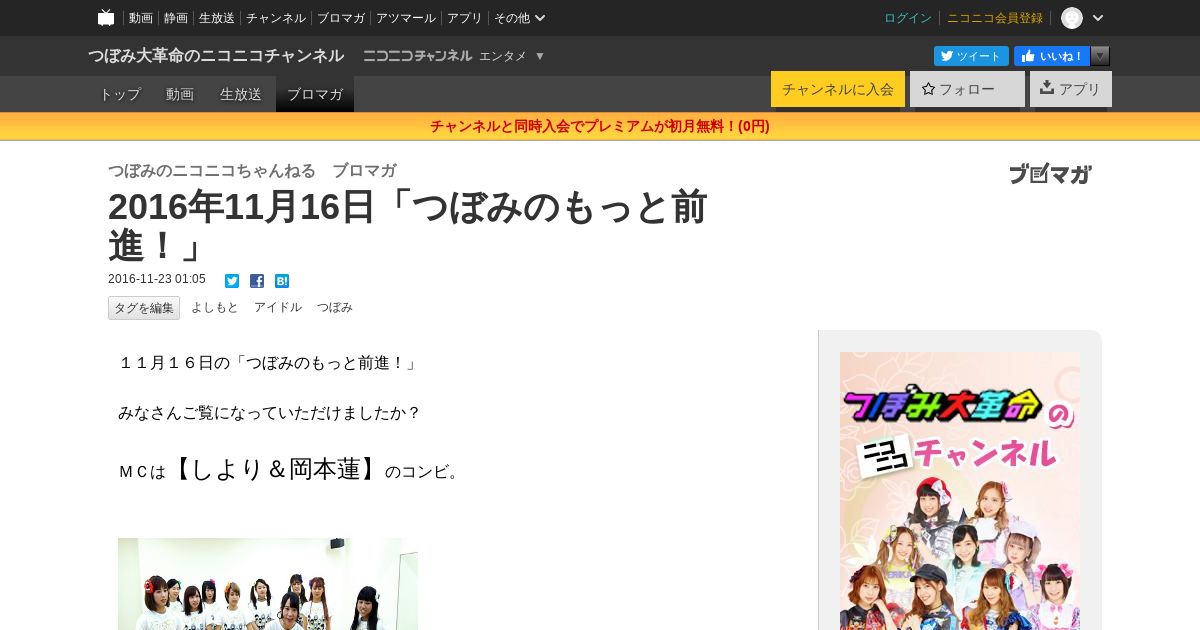Image resolution: width=1200 pixels, height=630 pixels.
Task: Open つぼみのニコニコちゃんねる ブロマガ link
Action: pyautogui.click(x=252, y=170)
